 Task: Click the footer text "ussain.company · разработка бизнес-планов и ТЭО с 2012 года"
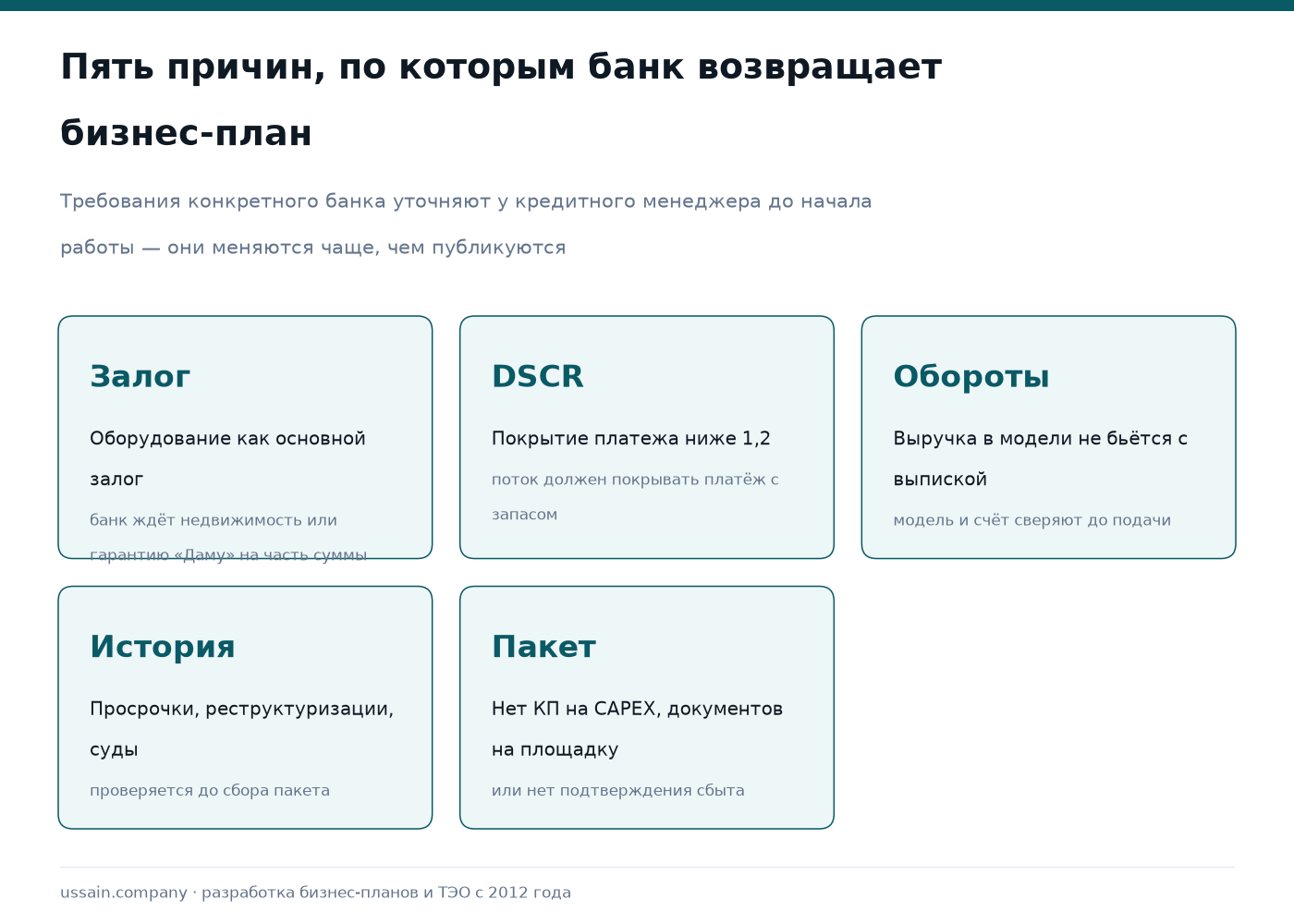point(316,893)
